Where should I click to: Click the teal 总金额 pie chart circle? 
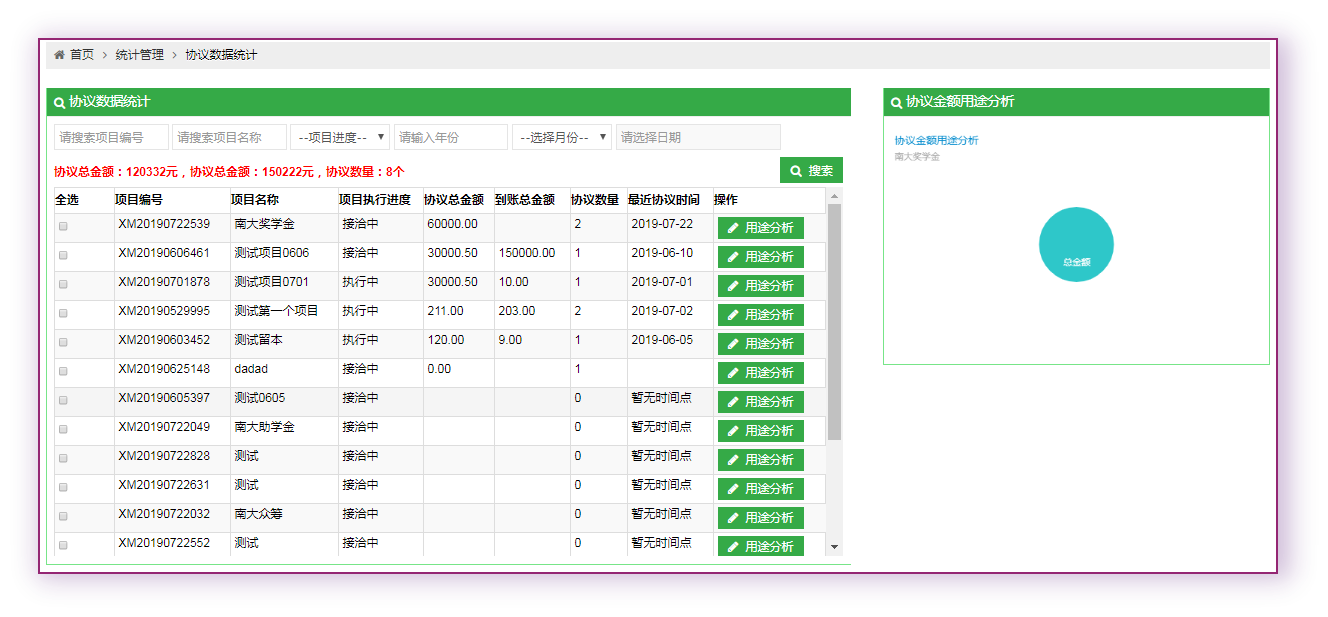pos(1076,244)
